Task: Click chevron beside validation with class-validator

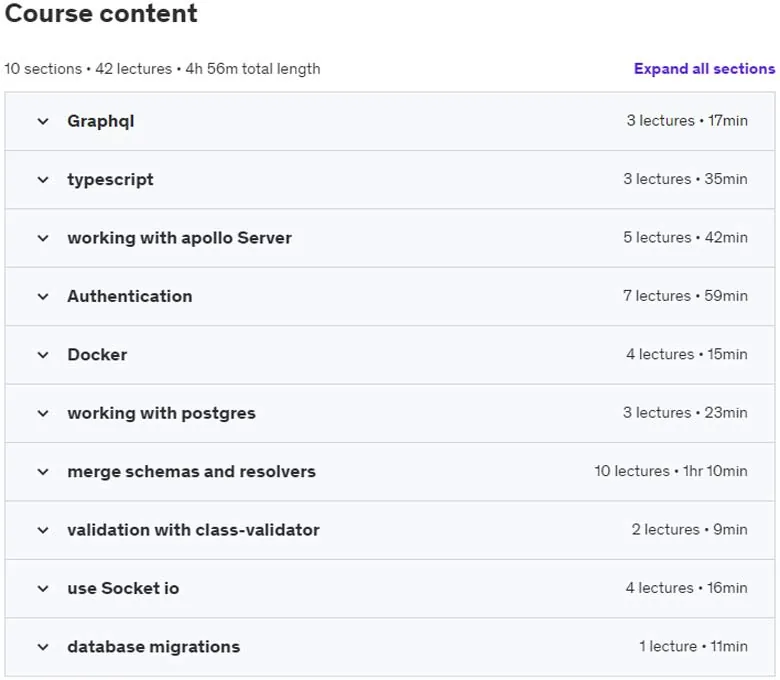Action: (43, 530)
